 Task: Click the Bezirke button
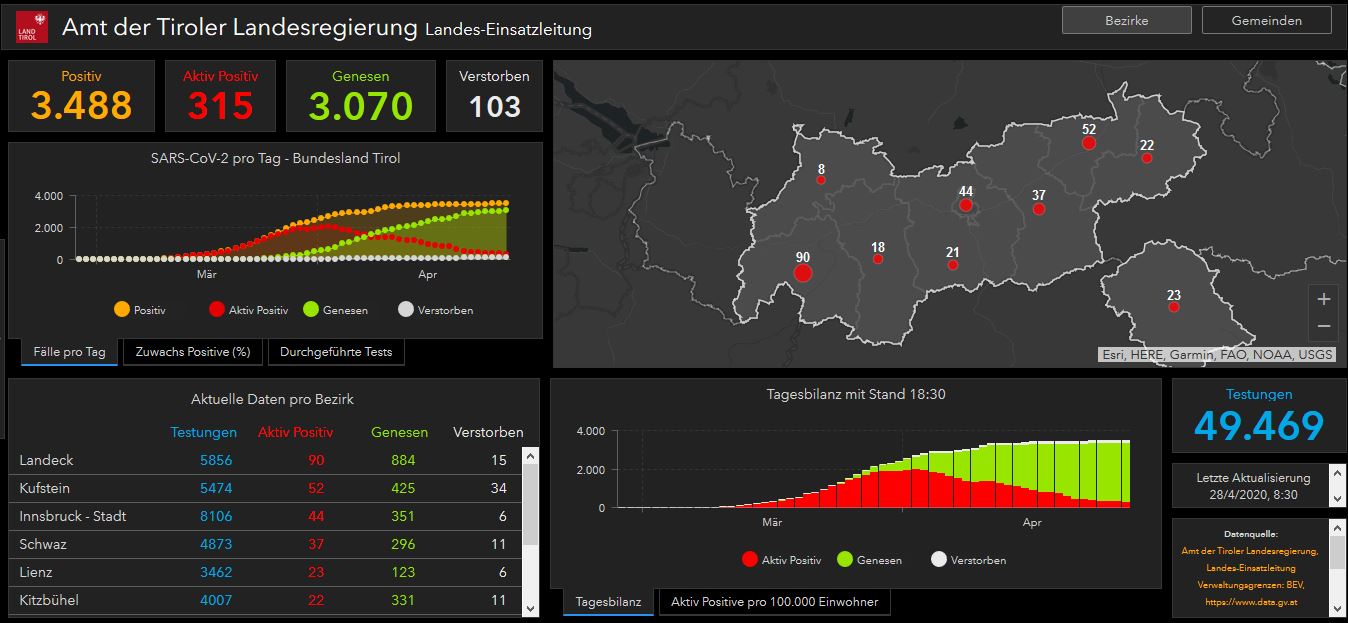coord(1127,20)
